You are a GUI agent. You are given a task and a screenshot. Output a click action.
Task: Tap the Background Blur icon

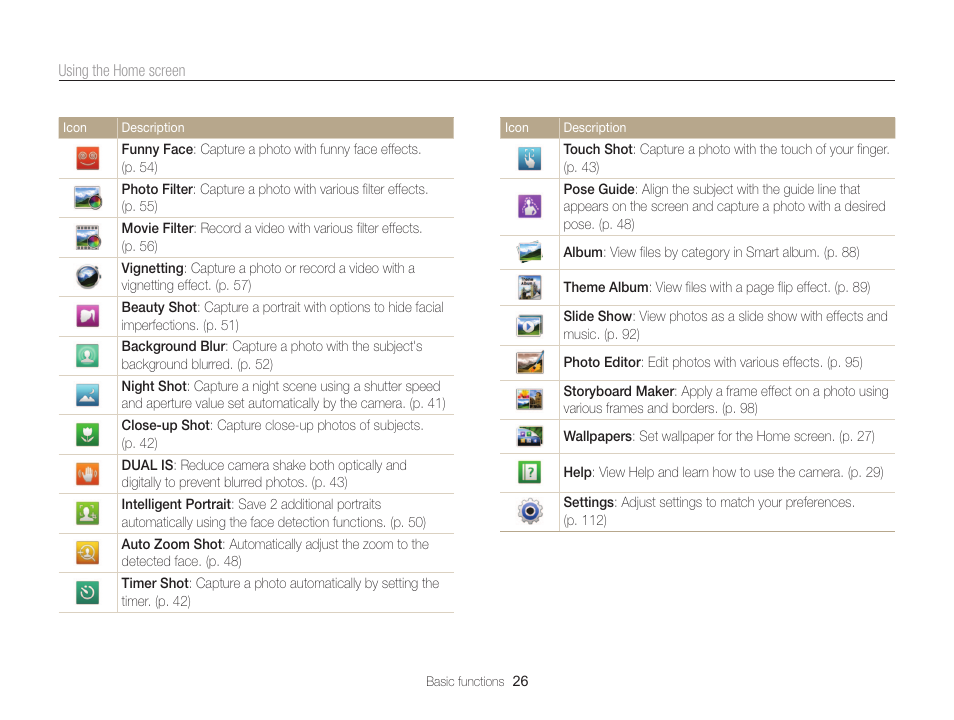tap(88, 355)
